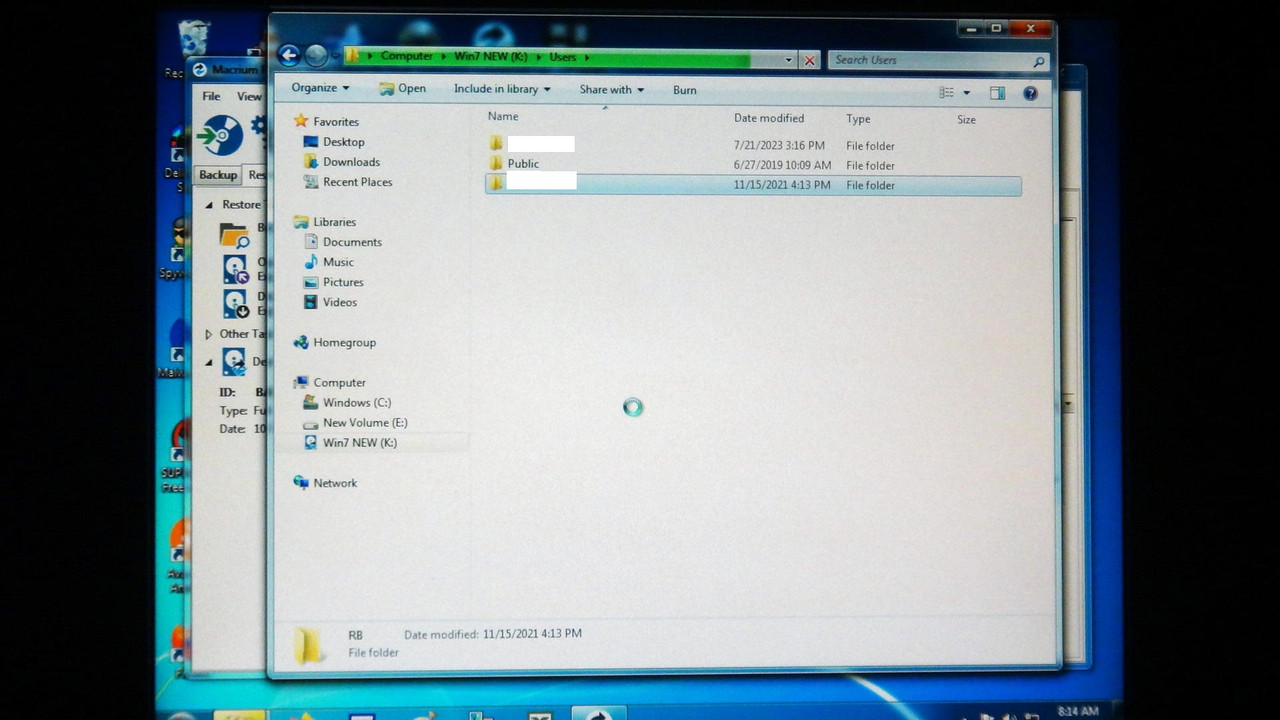This screenshot has height=720, width=1280.
Task: Select Recent Places under Favorites
Action: (357, 182)
